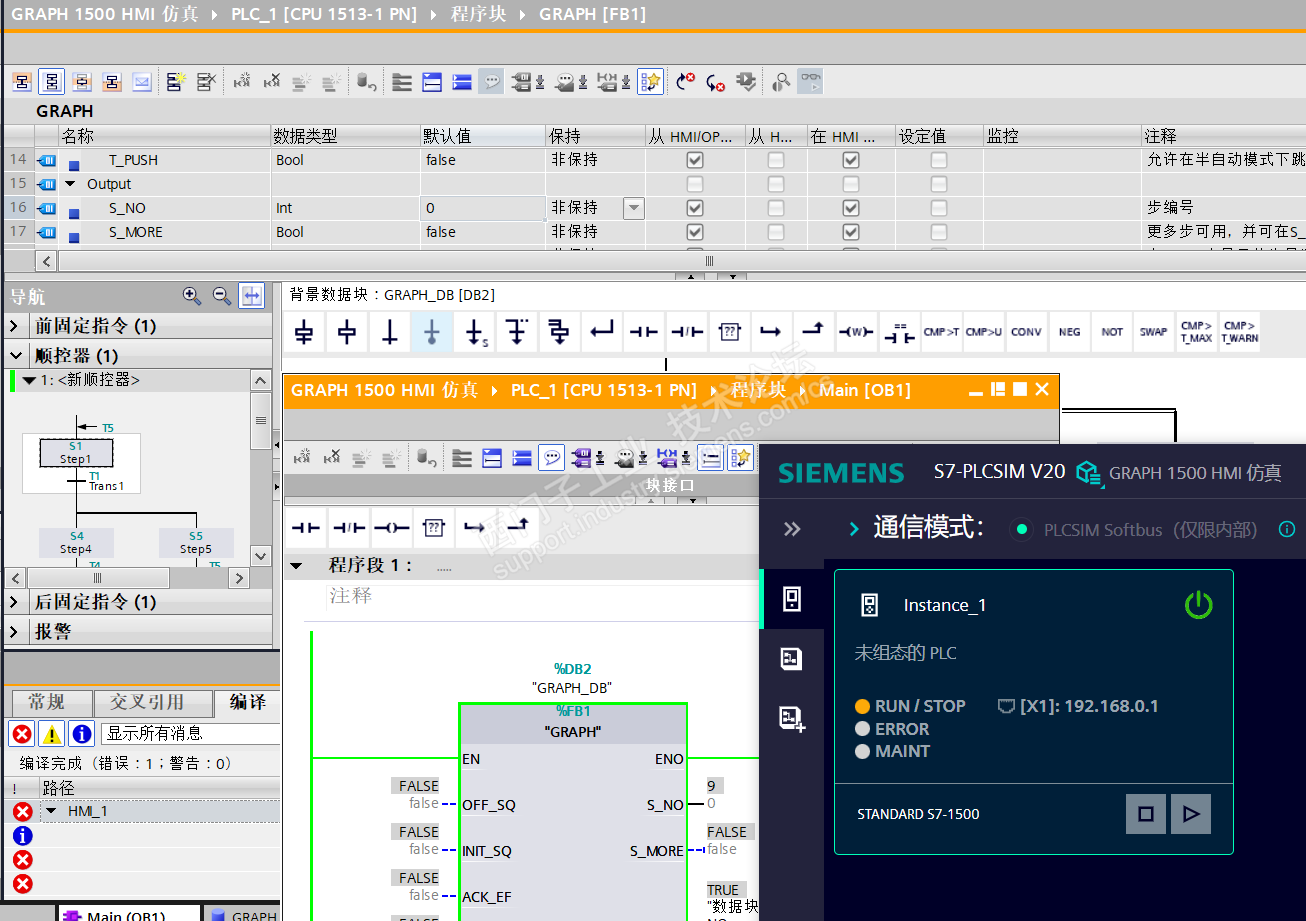1306x921 pixels.
Task: Toggle the navigation fit-width icon
Action: pos(252,296)
